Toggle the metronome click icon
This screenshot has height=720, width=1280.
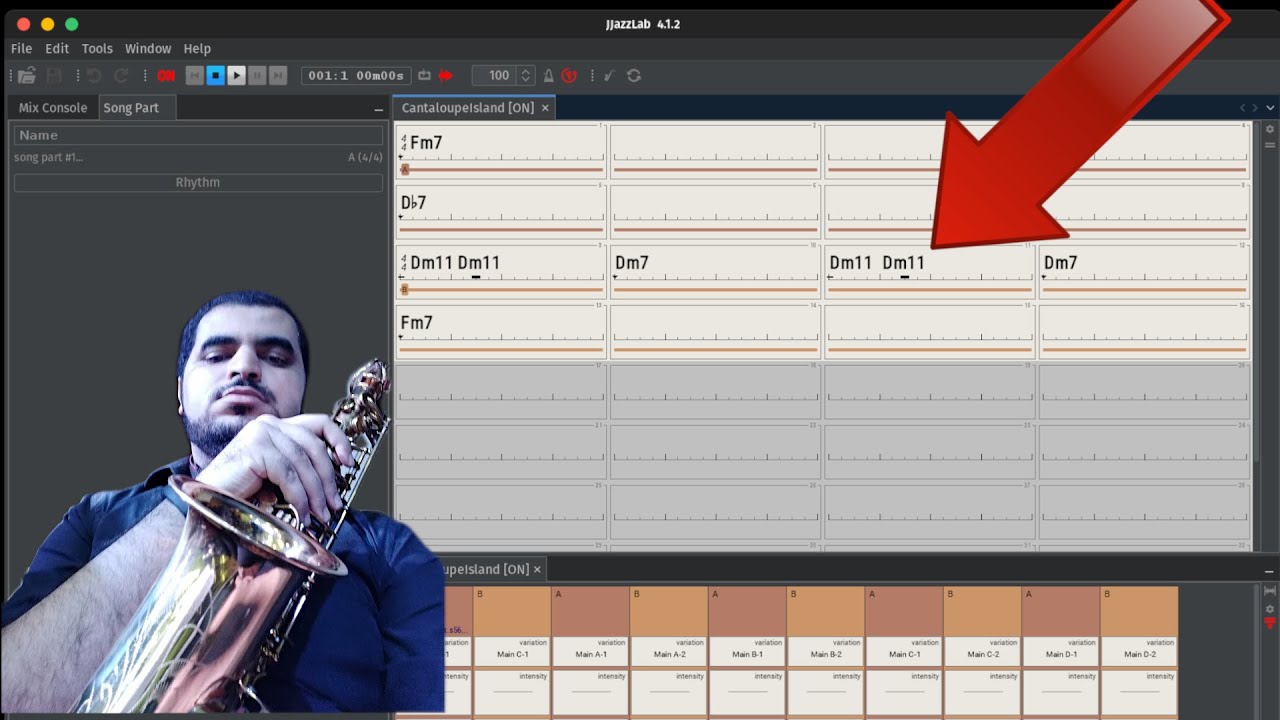(x=548, y=75)
